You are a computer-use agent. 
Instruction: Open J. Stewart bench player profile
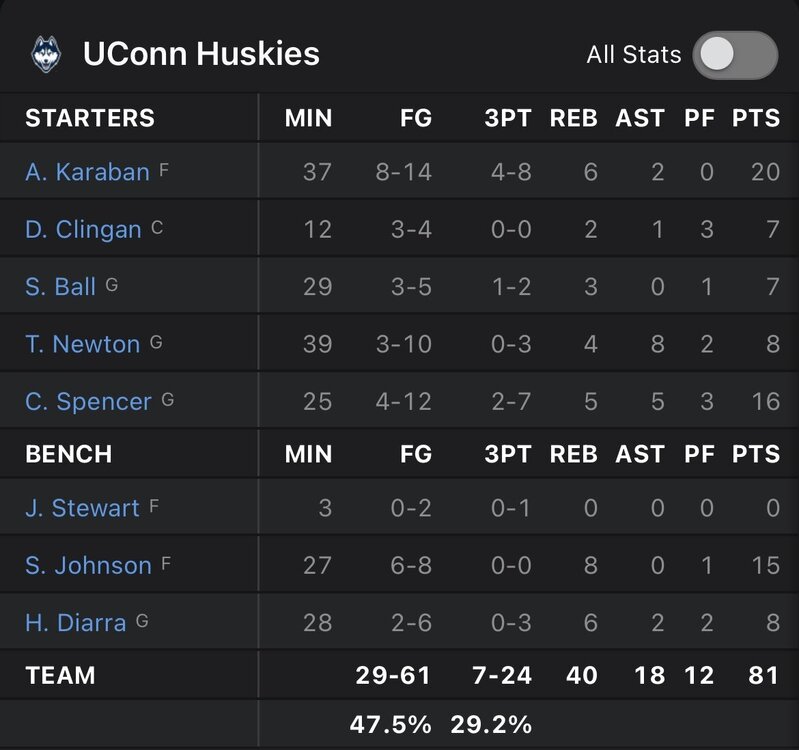[82, 508]
